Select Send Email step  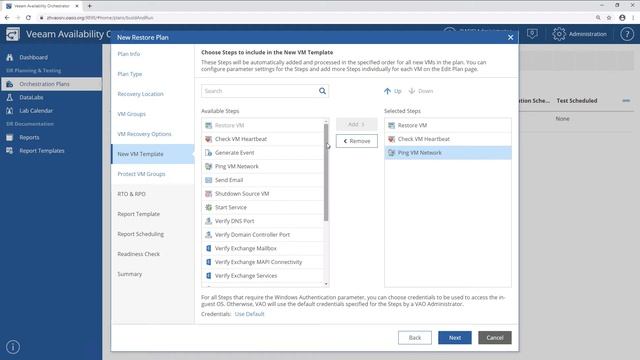tap(262, 180)
